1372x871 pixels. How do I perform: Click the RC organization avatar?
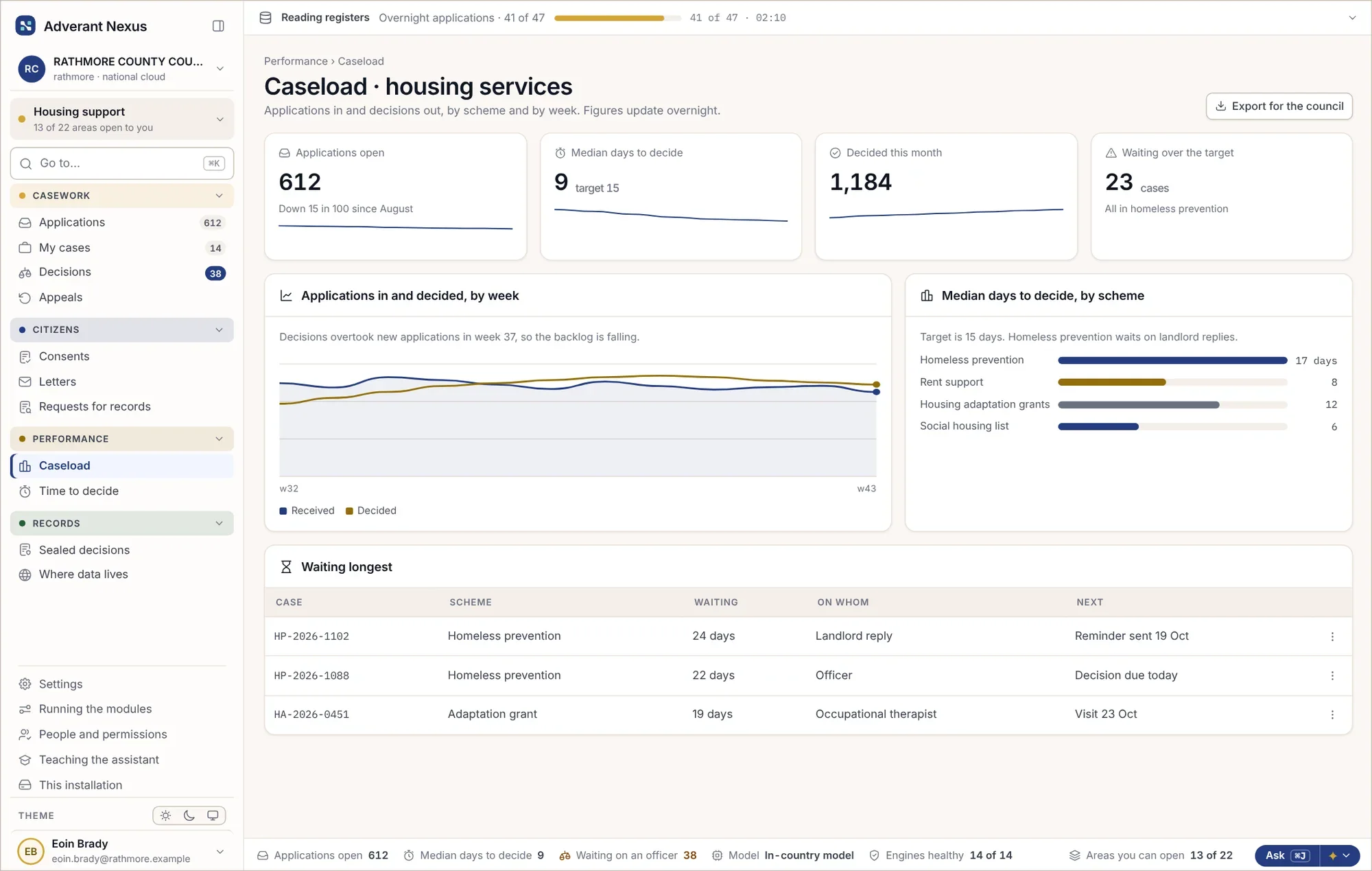32,69
